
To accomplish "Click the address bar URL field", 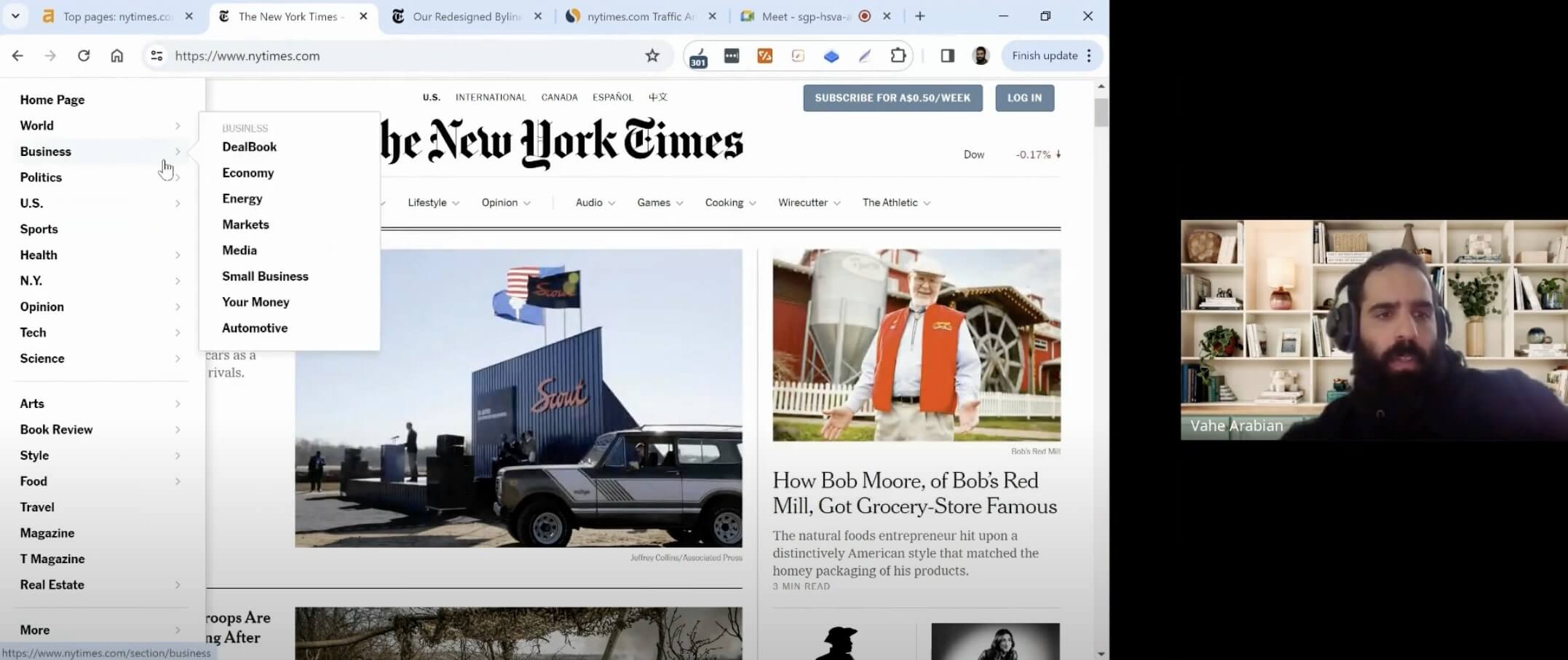I will pos(400,56).
